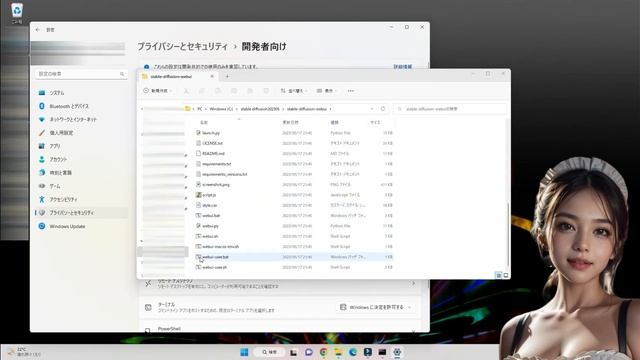Click the webui.bat file icon

pos(198,216)
